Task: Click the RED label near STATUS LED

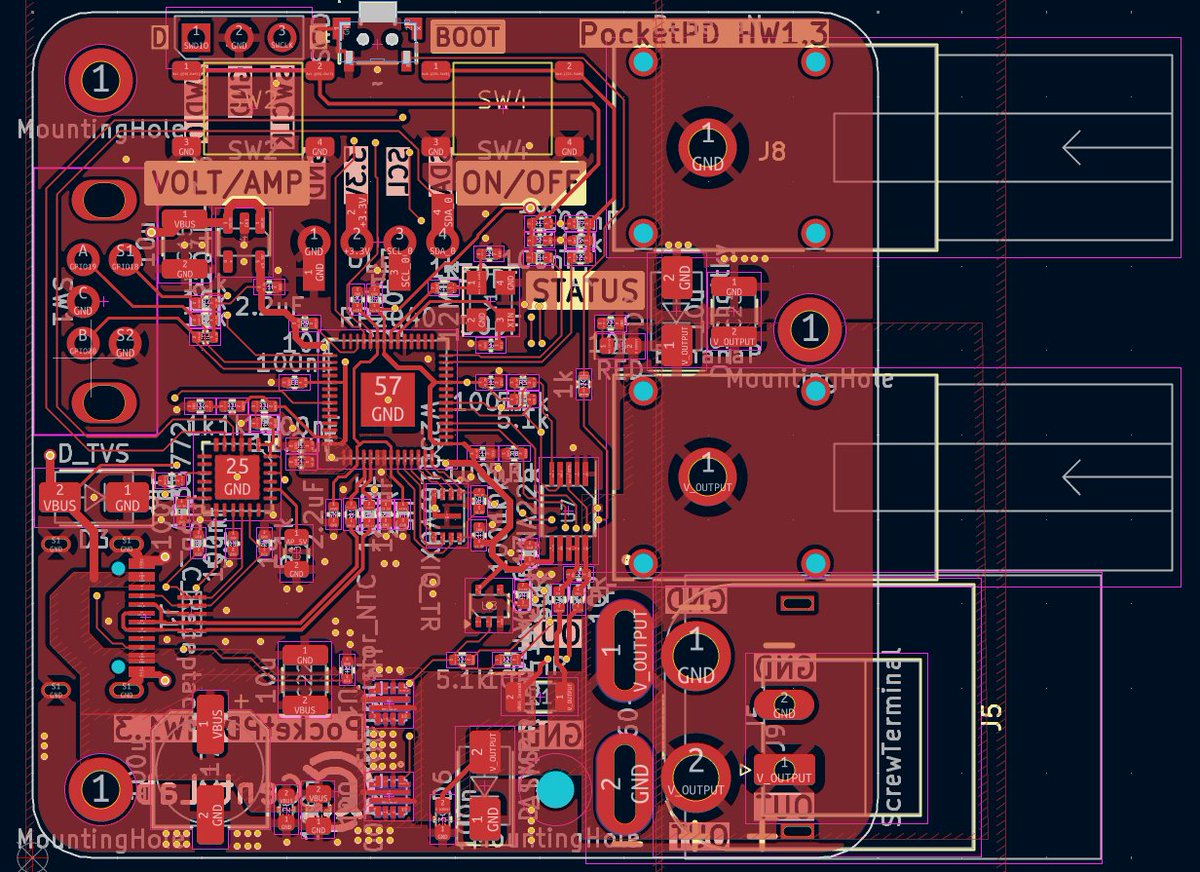Action: pos(620,370)
